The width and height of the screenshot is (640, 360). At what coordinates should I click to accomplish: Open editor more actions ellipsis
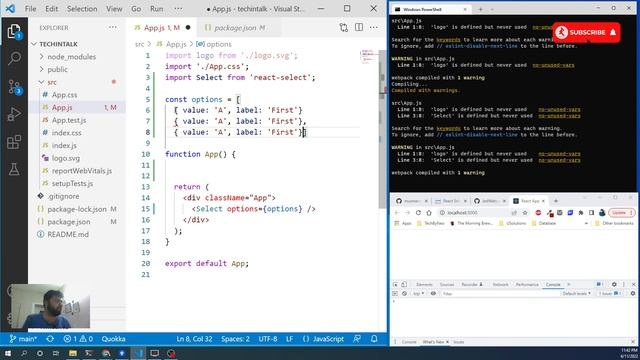373,27
